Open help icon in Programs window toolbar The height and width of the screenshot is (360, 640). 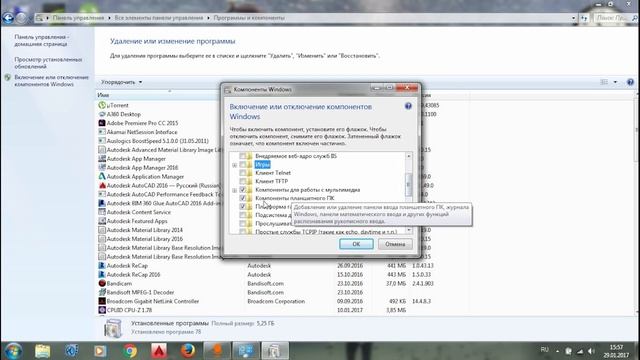[630, 82]
